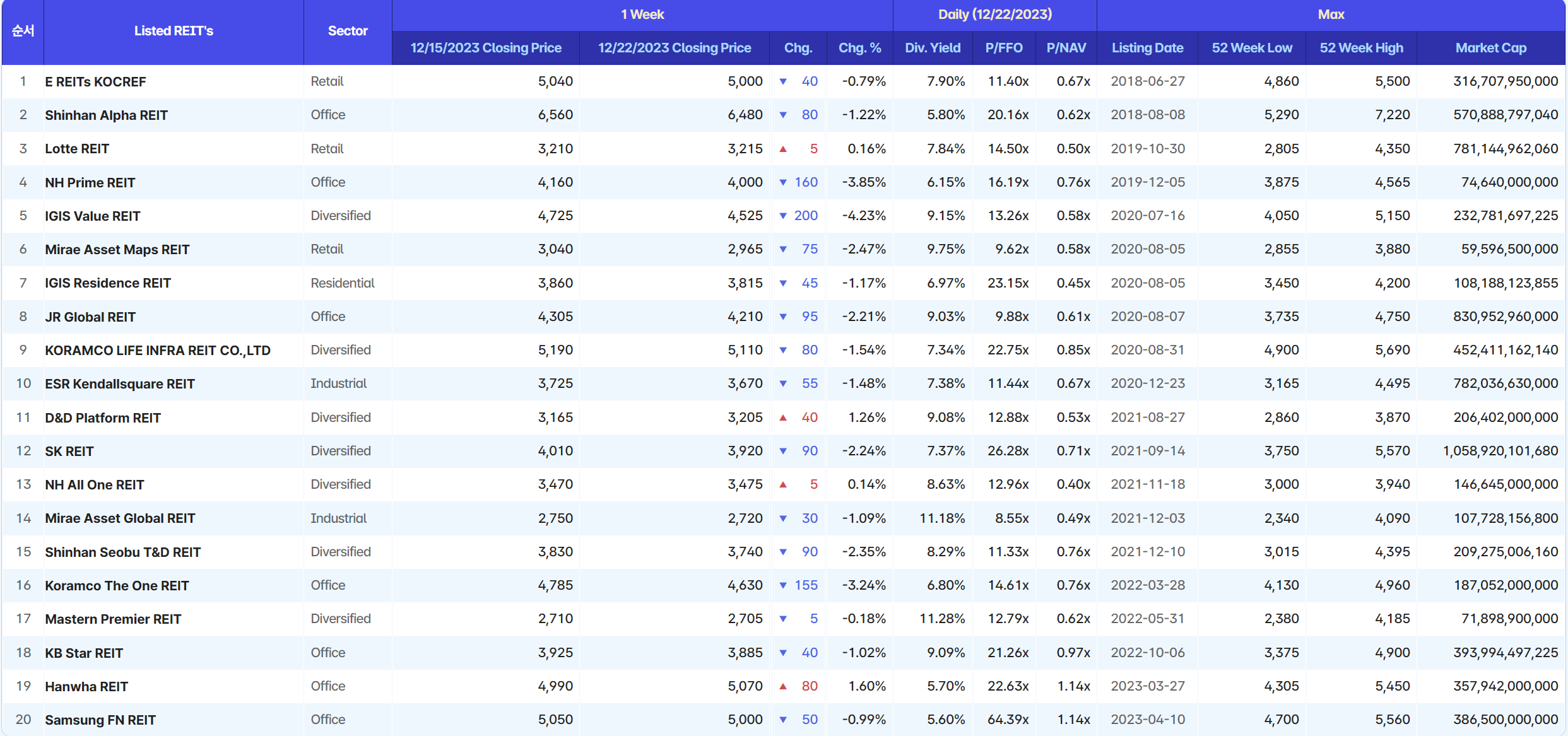Click Shinhan Alpha REIT 52 week high 7,220
The width and height of the screenshot is (1568, 736).
1393,115
